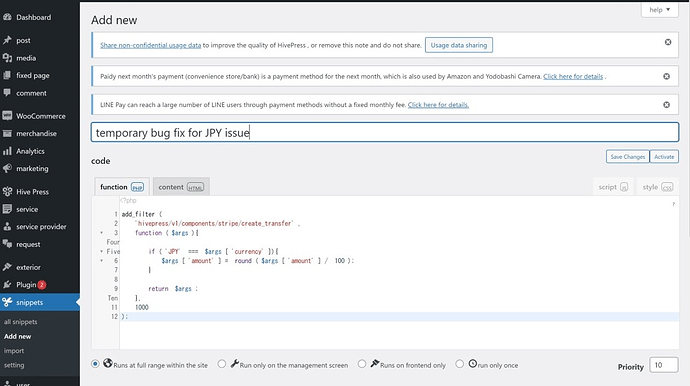Open the Hive Press icon
Image resolution: width=690 pixels, height=386 pixels.
pyautogui.click(x=7, y=191)
